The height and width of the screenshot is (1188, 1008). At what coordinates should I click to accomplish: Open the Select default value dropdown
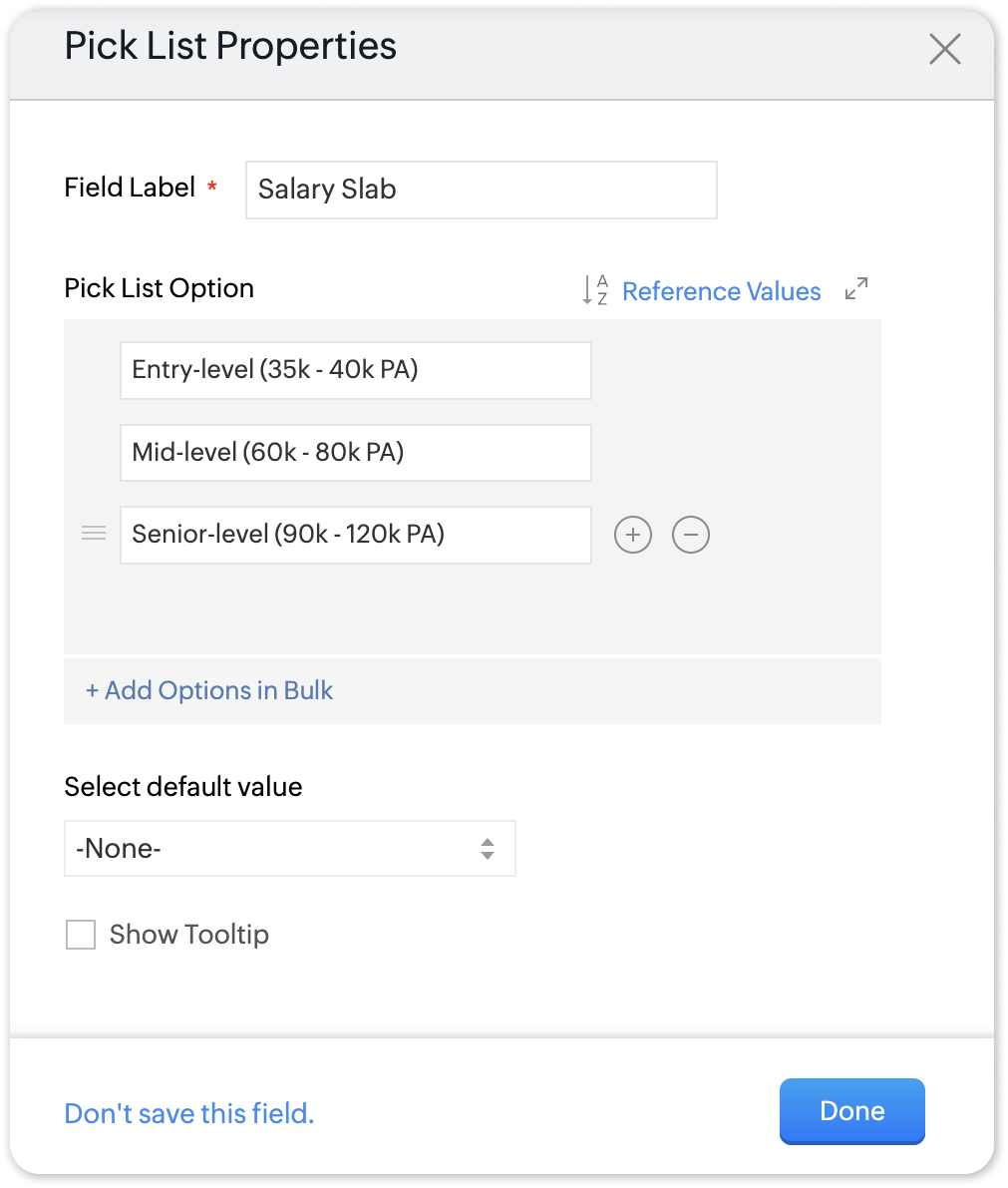[289, 849]
